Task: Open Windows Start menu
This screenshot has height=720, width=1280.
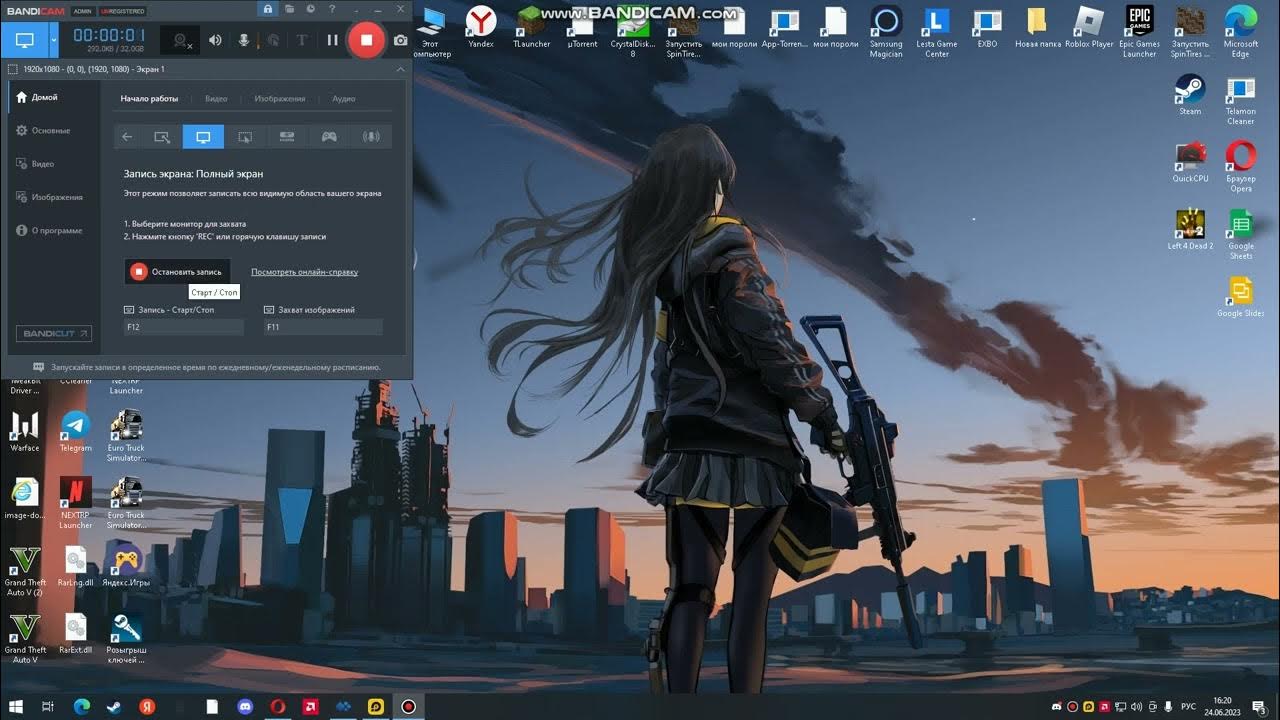Action: 14,706
